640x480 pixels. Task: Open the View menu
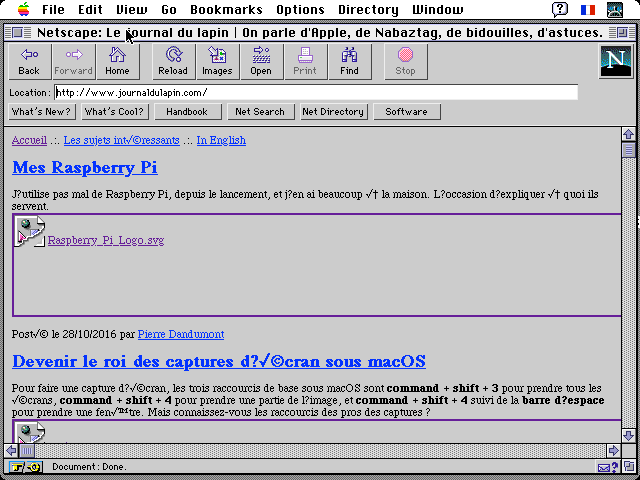[131, 9]
